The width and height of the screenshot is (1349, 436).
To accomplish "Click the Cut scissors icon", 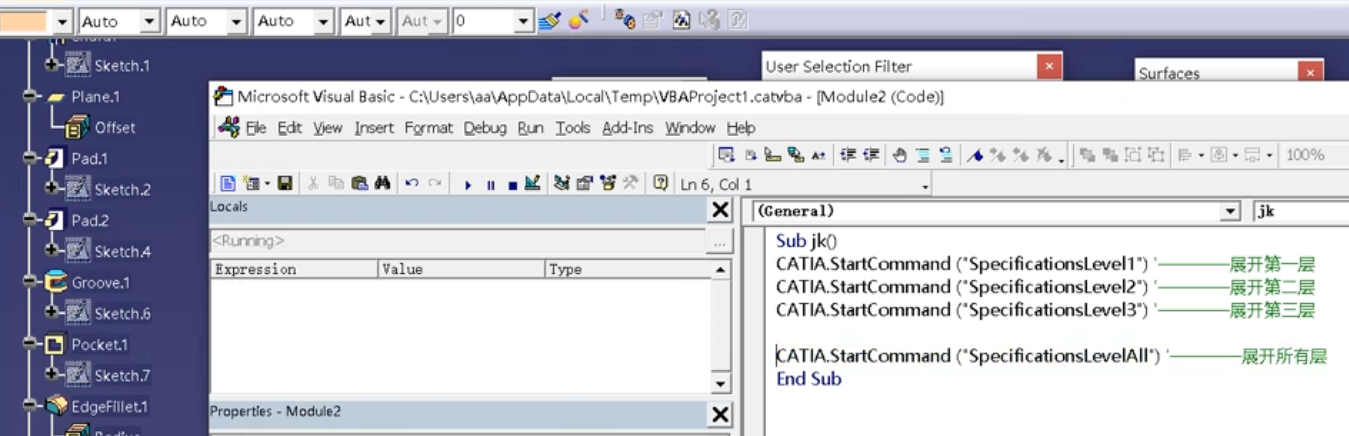I will click(313, 183).
